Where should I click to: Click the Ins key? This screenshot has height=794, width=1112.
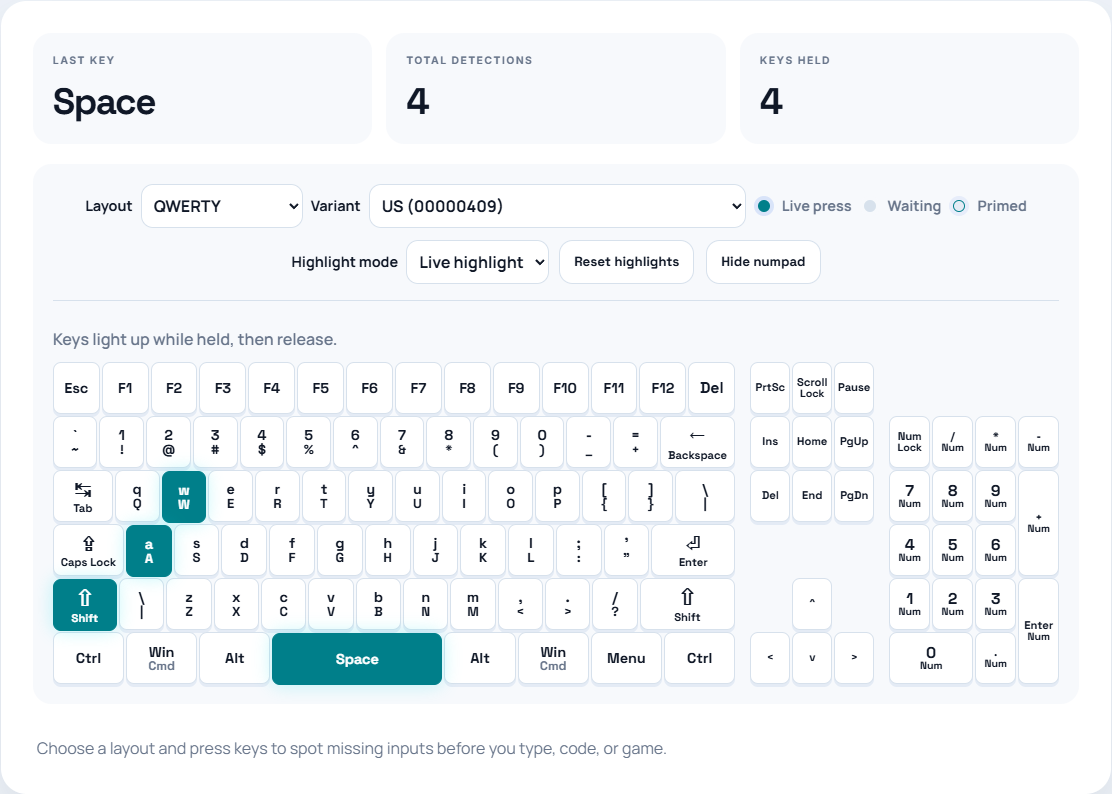coord(770,442)
